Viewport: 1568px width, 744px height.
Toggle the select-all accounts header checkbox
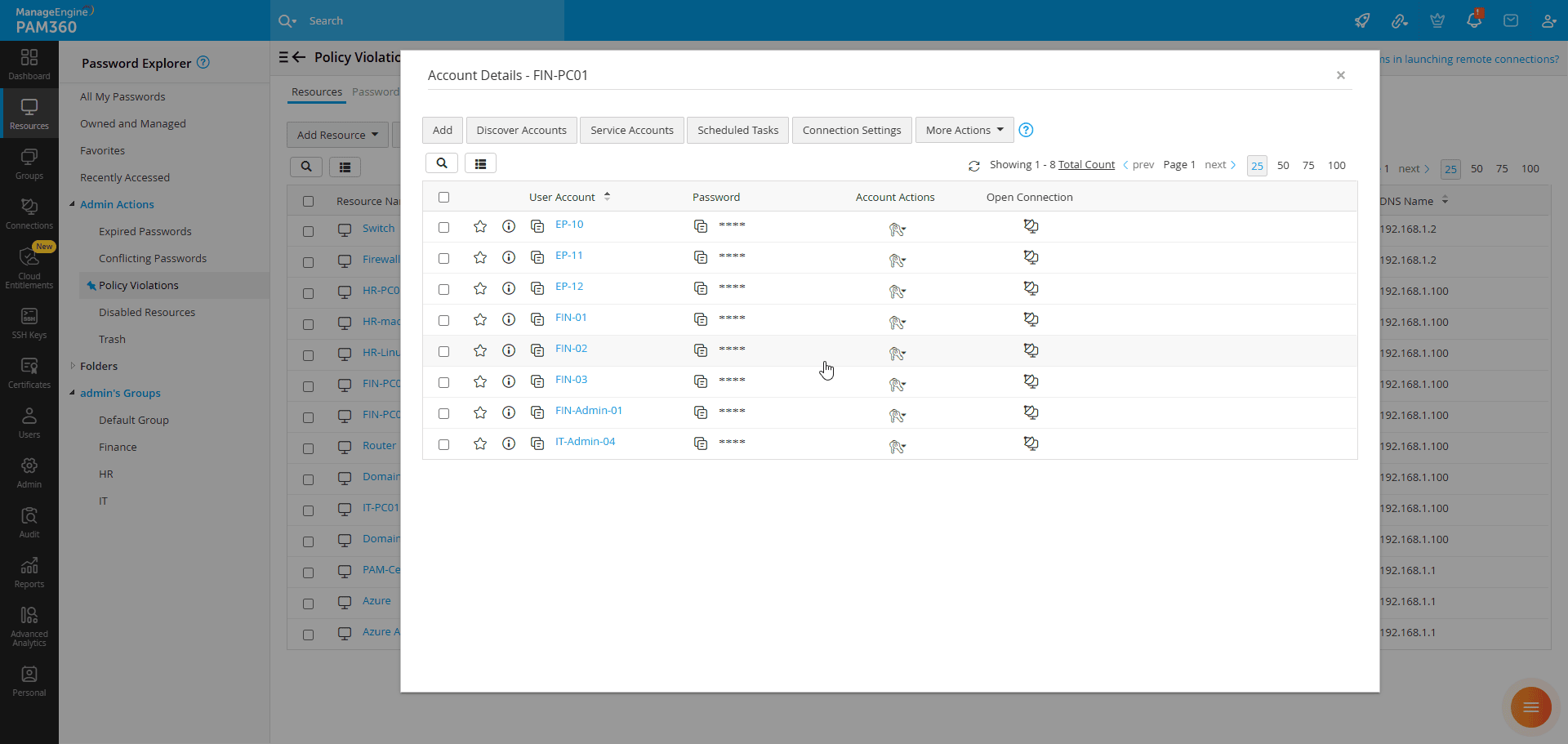pos(443,197)
